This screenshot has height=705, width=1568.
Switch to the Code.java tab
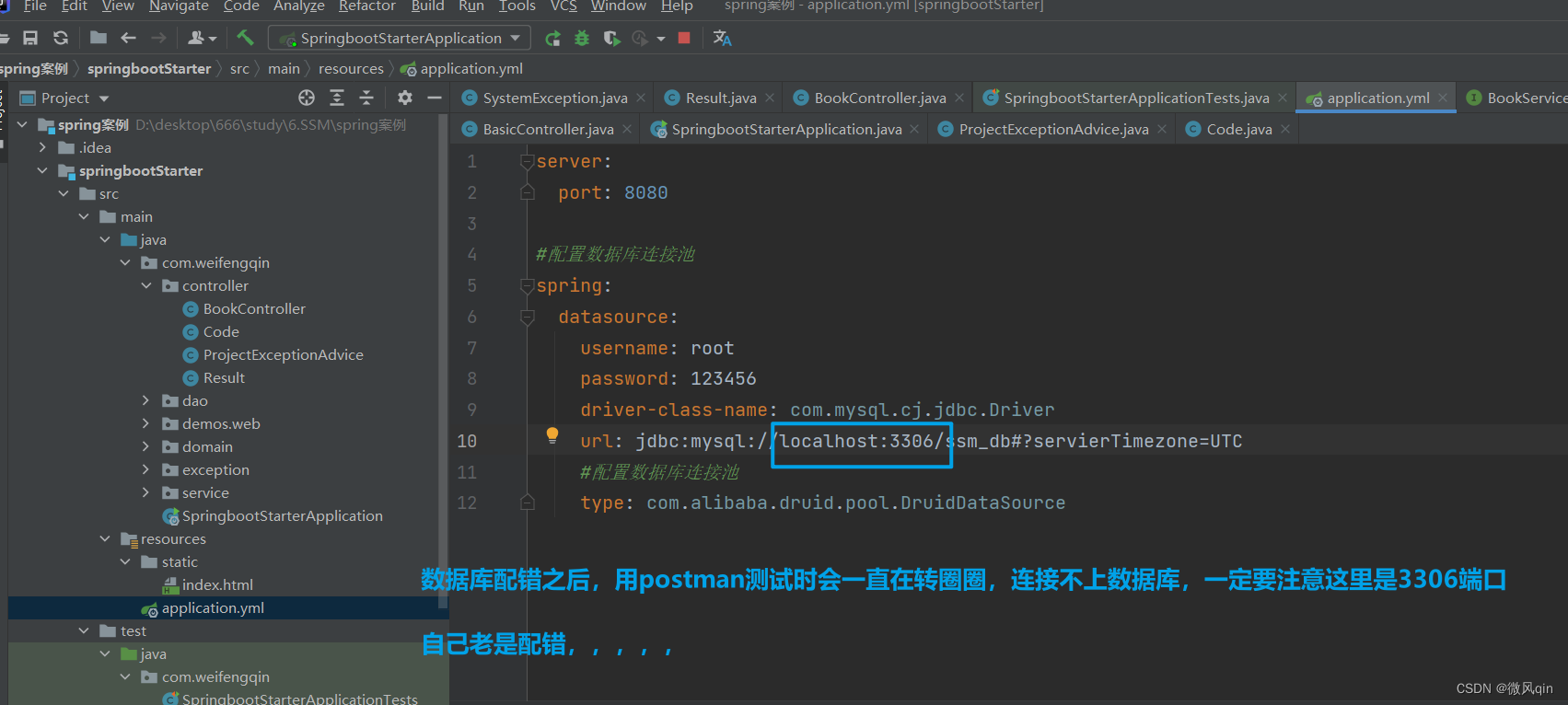pyautogui.click(x=1238, y=129)
